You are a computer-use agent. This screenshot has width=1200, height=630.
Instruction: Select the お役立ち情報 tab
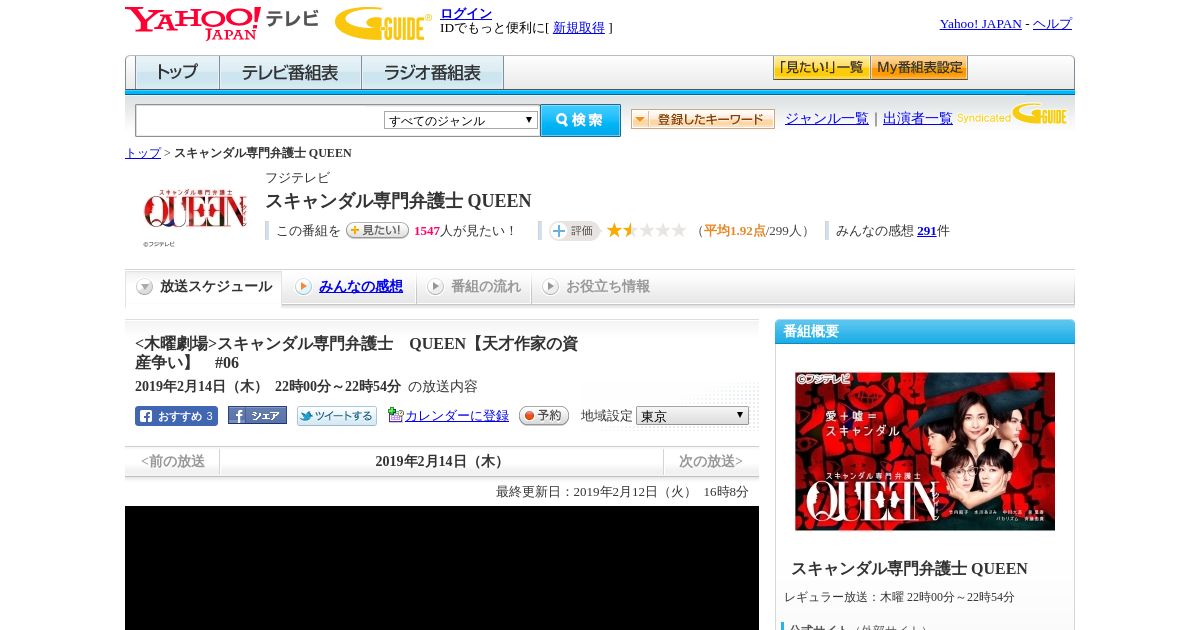coord(596,287)
